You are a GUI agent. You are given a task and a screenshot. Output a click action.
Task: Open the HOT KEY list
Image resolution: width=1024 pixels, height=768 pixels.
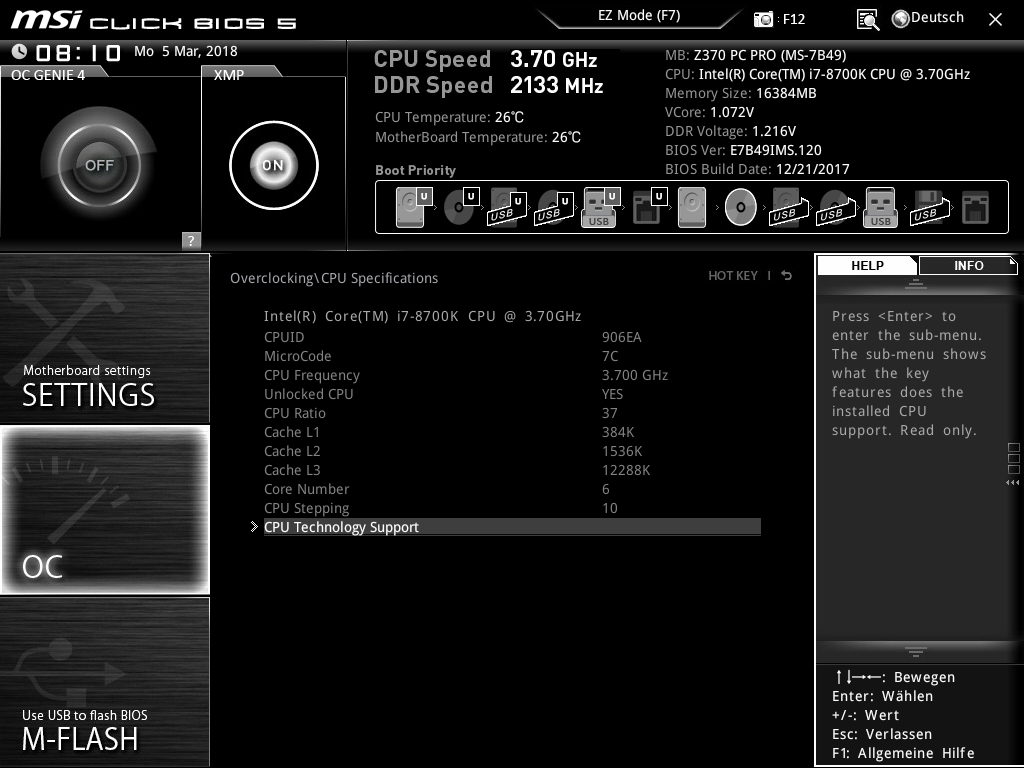(733, 276)
